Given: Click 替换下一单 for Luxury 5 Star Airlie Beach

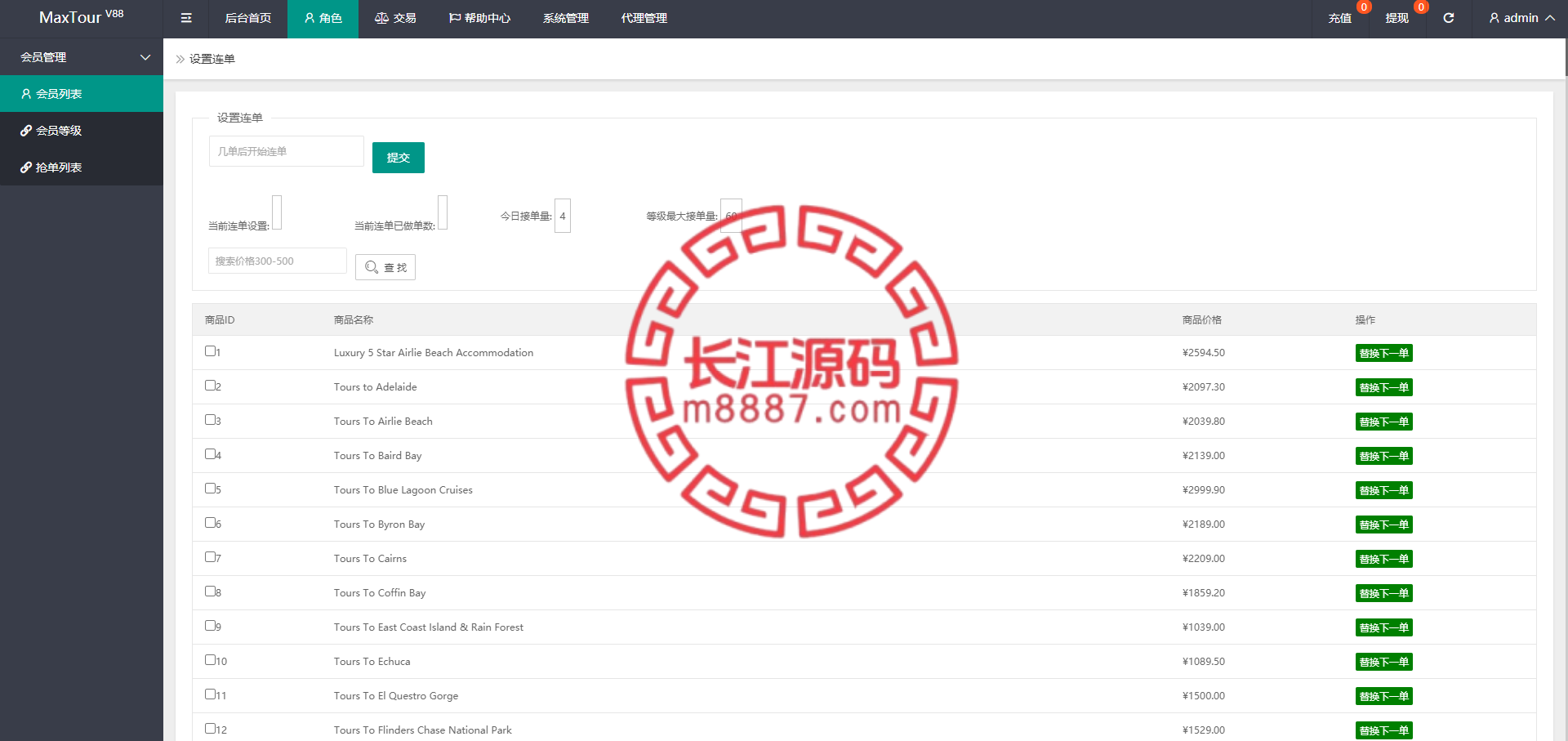Looking at the screenshot, I should point(1383,353).
